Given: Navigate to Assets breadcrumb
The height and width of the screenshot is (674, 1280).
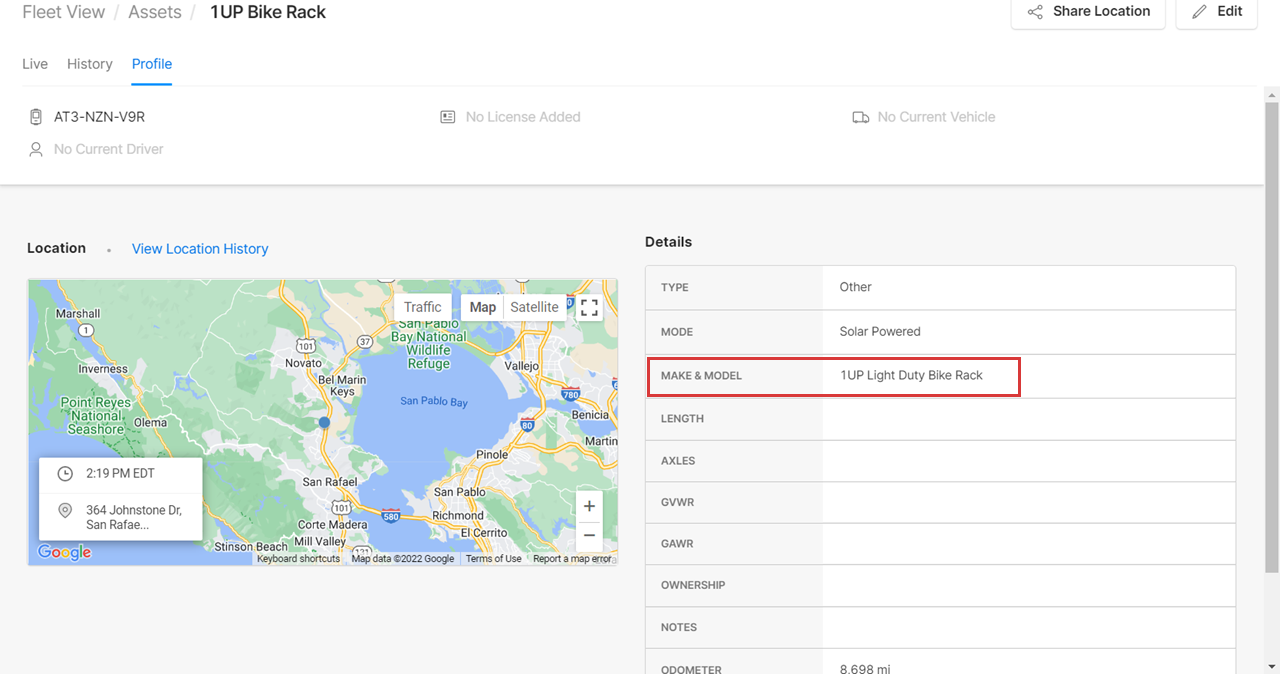Looking at the screenshot, I should point(155,13).
